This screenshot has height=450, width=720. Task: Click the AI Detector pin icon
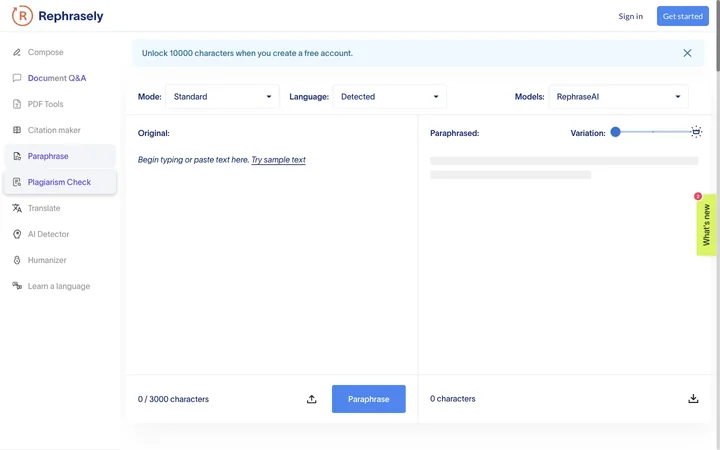click(x=17, y=234)
